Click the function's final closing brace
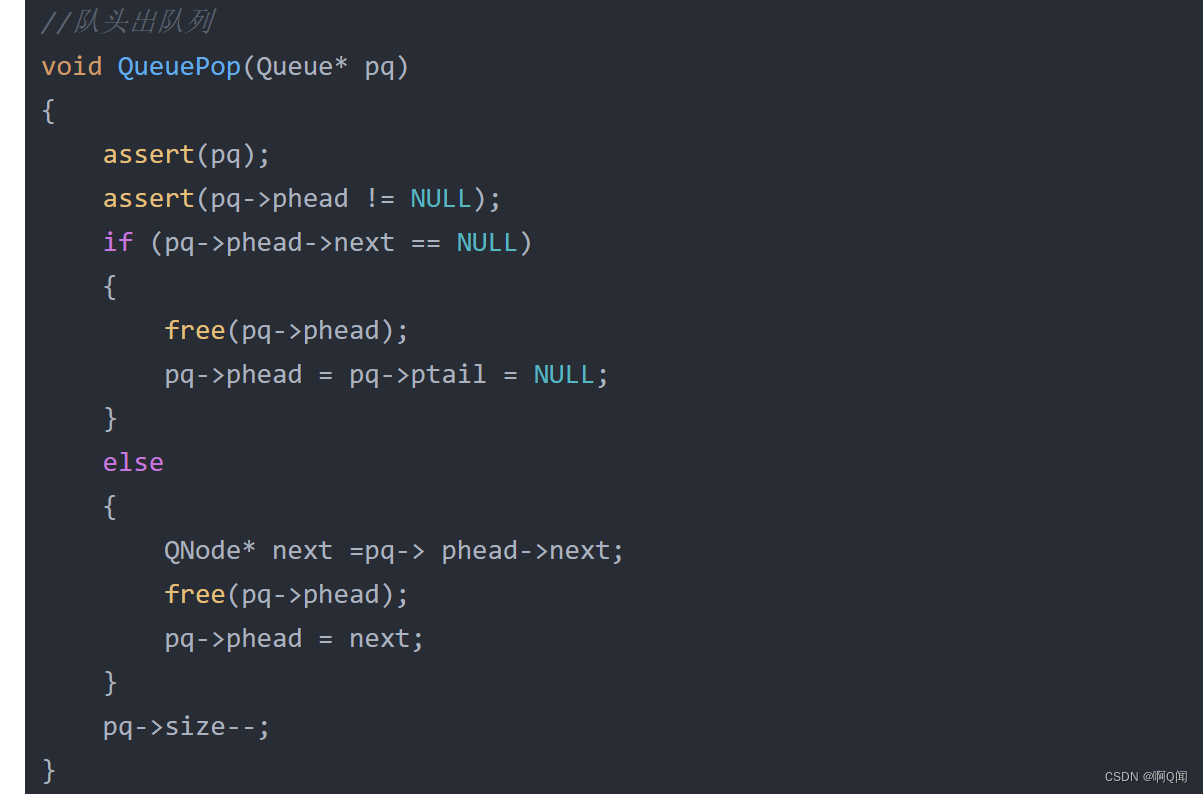This screenshot has width=1203, height=794. click(49, 771)
